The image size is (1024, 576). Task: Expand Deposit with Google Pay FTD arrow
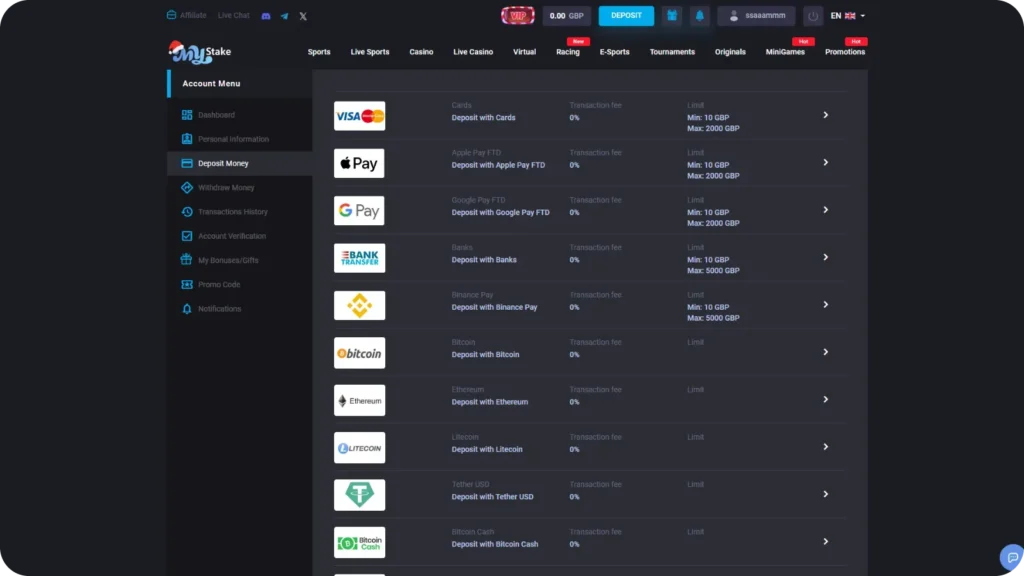pos(825,210)
